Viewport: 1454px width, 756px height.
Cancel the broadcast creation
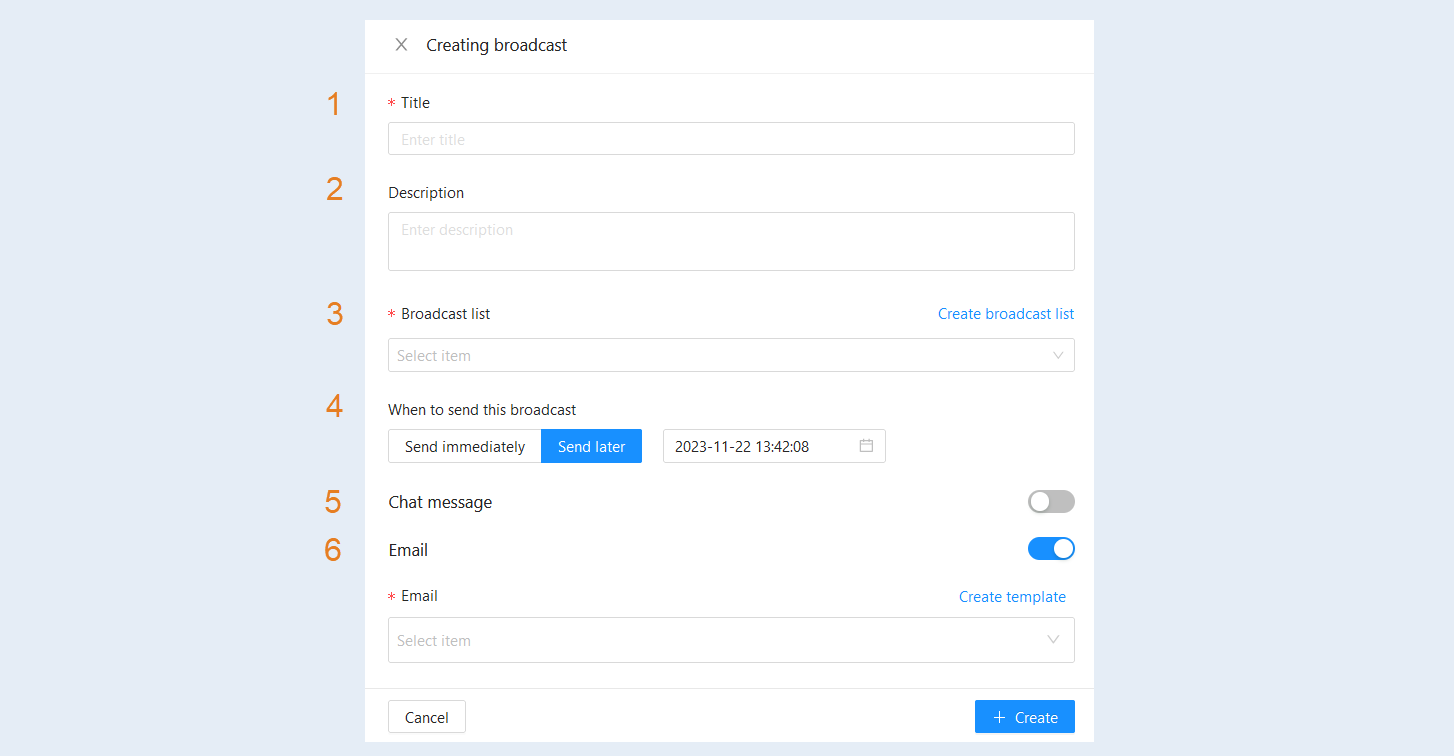click(x=427, y=717)
